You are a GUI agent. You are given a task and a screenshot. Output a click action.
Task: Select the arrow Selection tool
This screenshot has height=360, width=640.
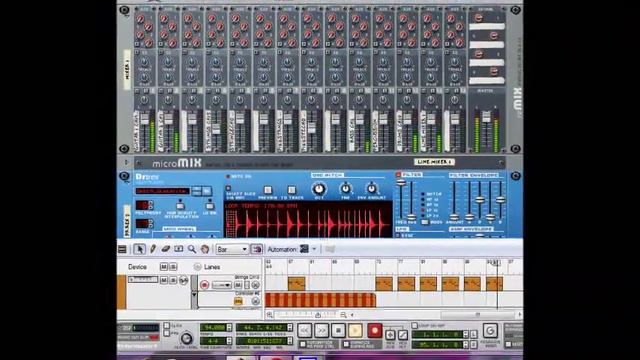(139, 249)
